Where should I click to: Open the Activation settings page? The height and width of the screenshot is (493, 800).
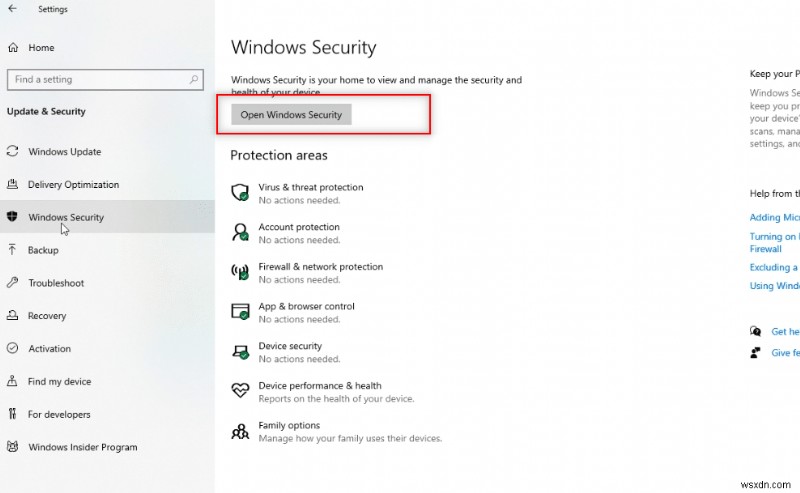click(x=49, y=349)
